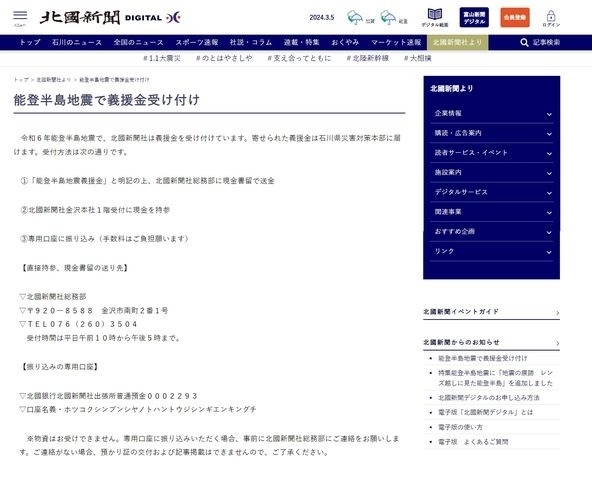Image resolution: width=592 pixels, height=480 pixels.
Task: Open the first weather umbrella icon
Action: click(355, 18)
